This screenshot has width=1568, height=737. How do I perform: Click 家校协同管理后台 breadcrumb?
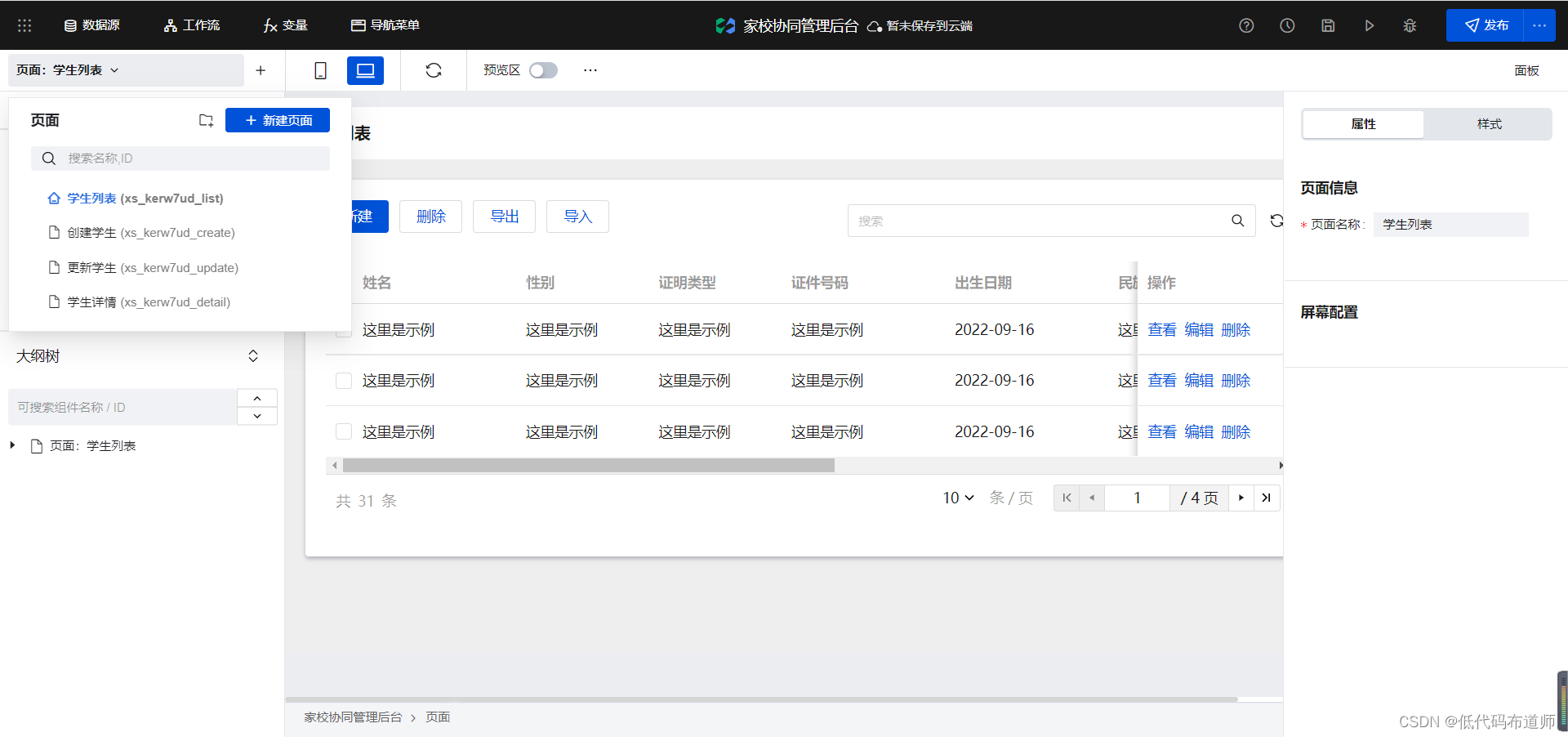[353, 717]
